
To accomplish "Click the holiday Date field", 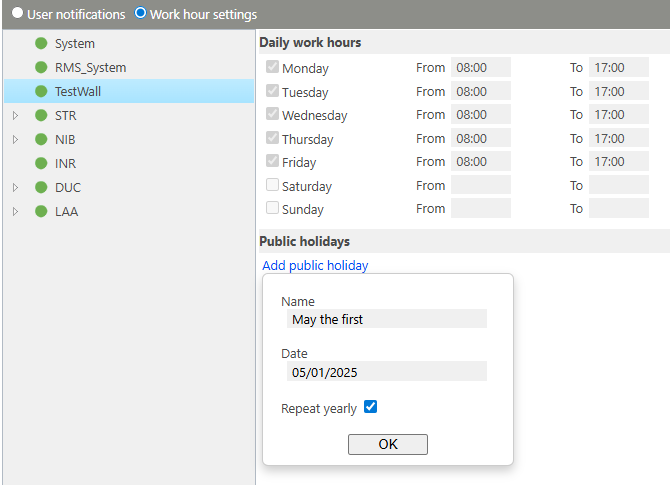I will click(x=385, y=371).
